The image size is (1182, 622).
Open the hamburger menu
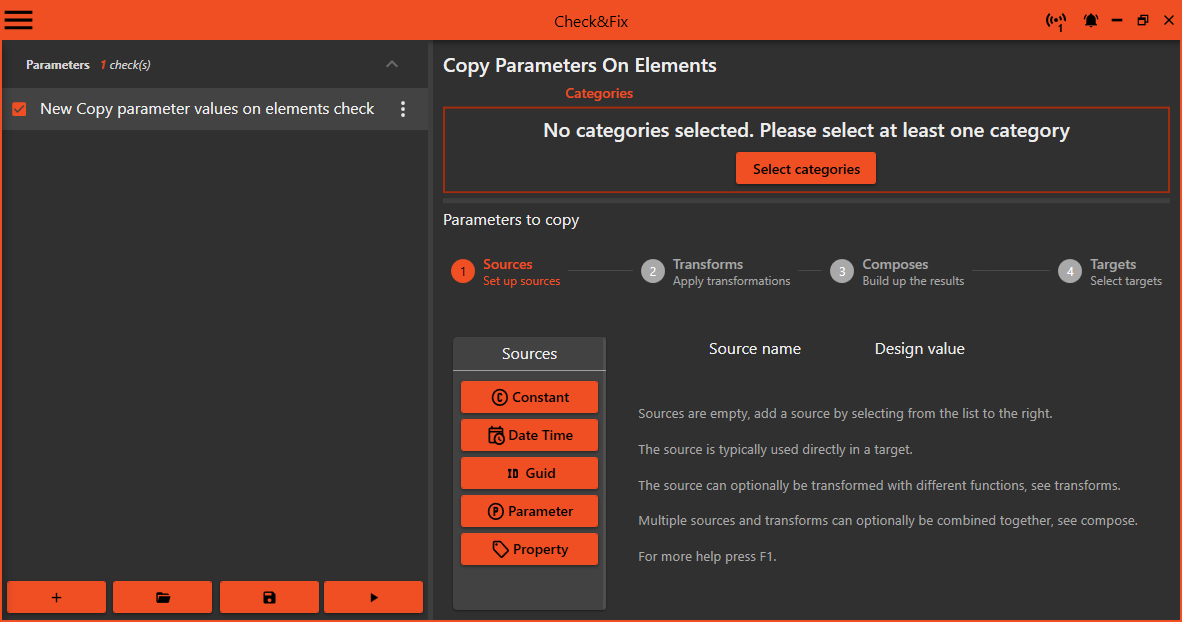coord(18,20)
